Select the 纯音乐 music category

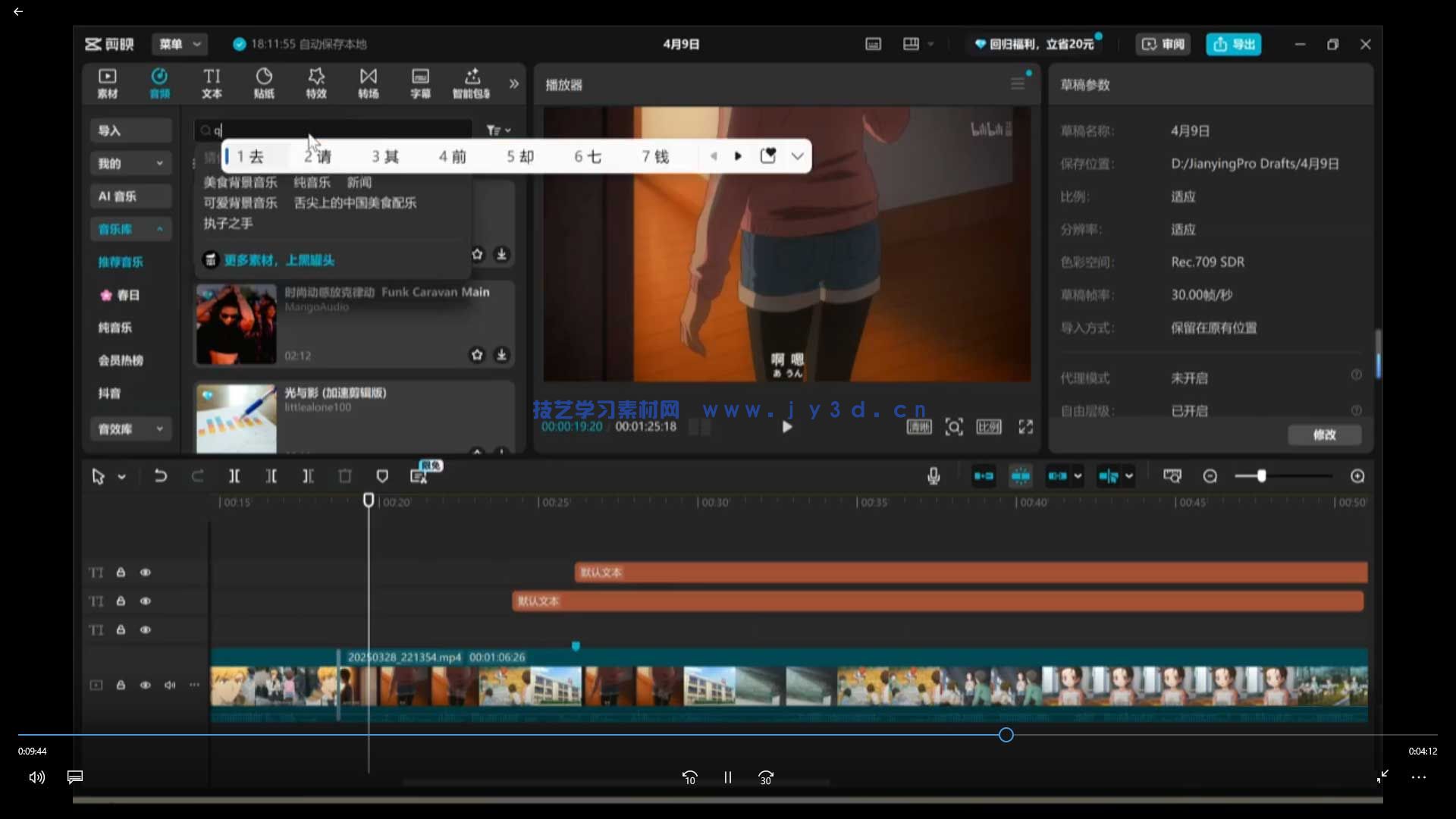pyautogui.click(x=115, y=328)
